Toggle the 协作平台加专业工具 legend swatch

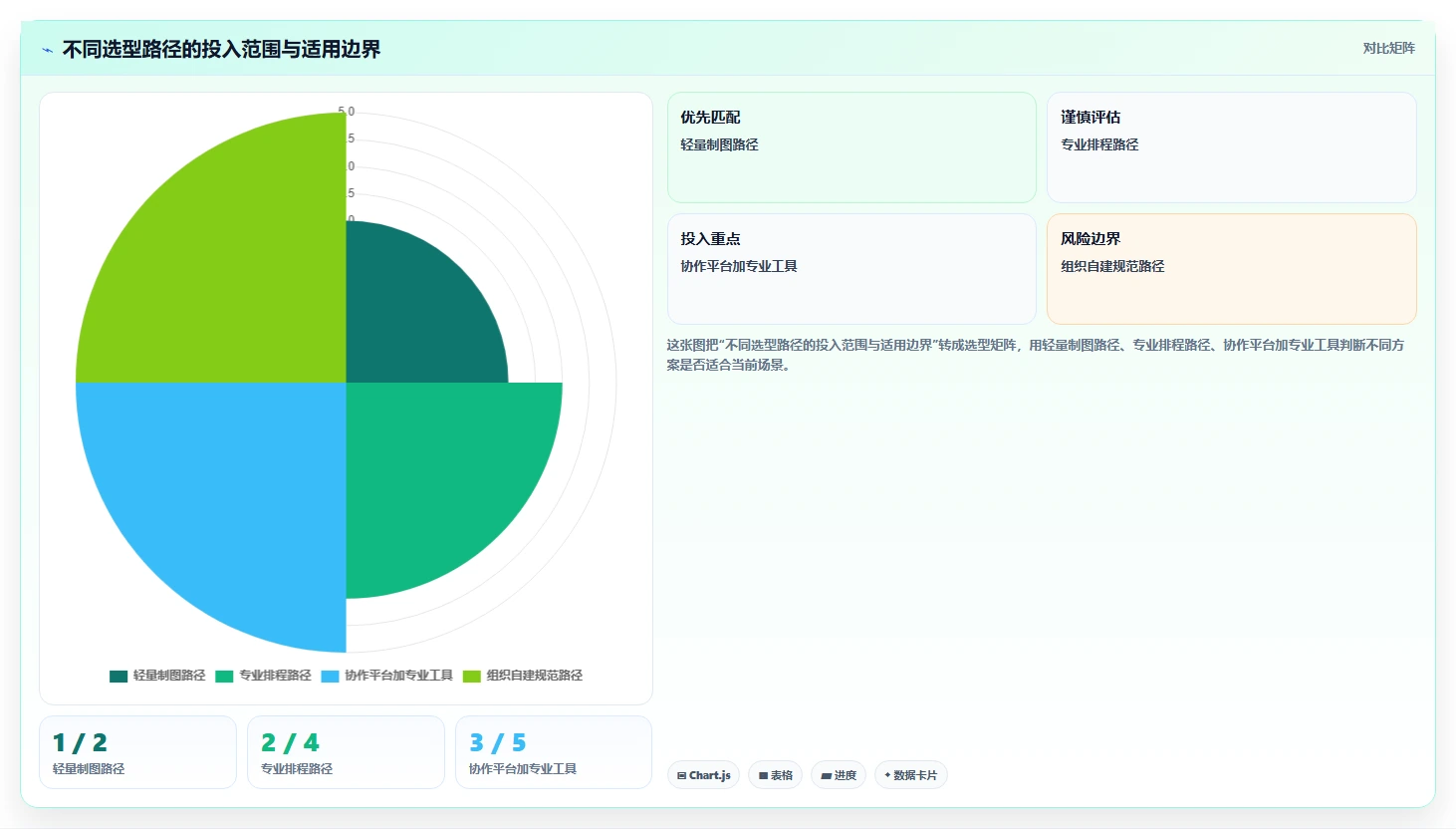click(330, 677)
